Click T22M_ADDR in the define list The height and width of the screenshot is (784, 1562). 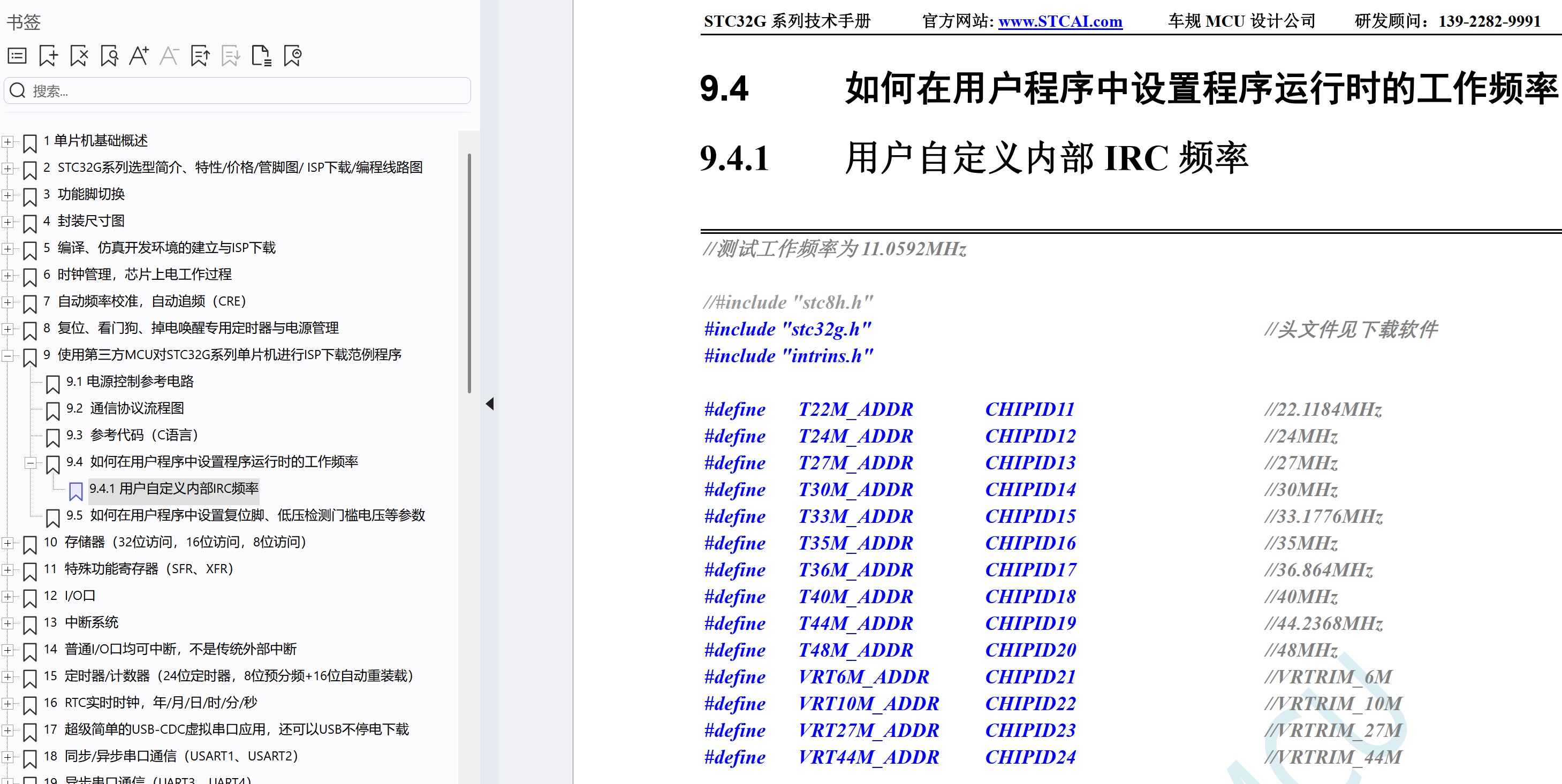855,409
